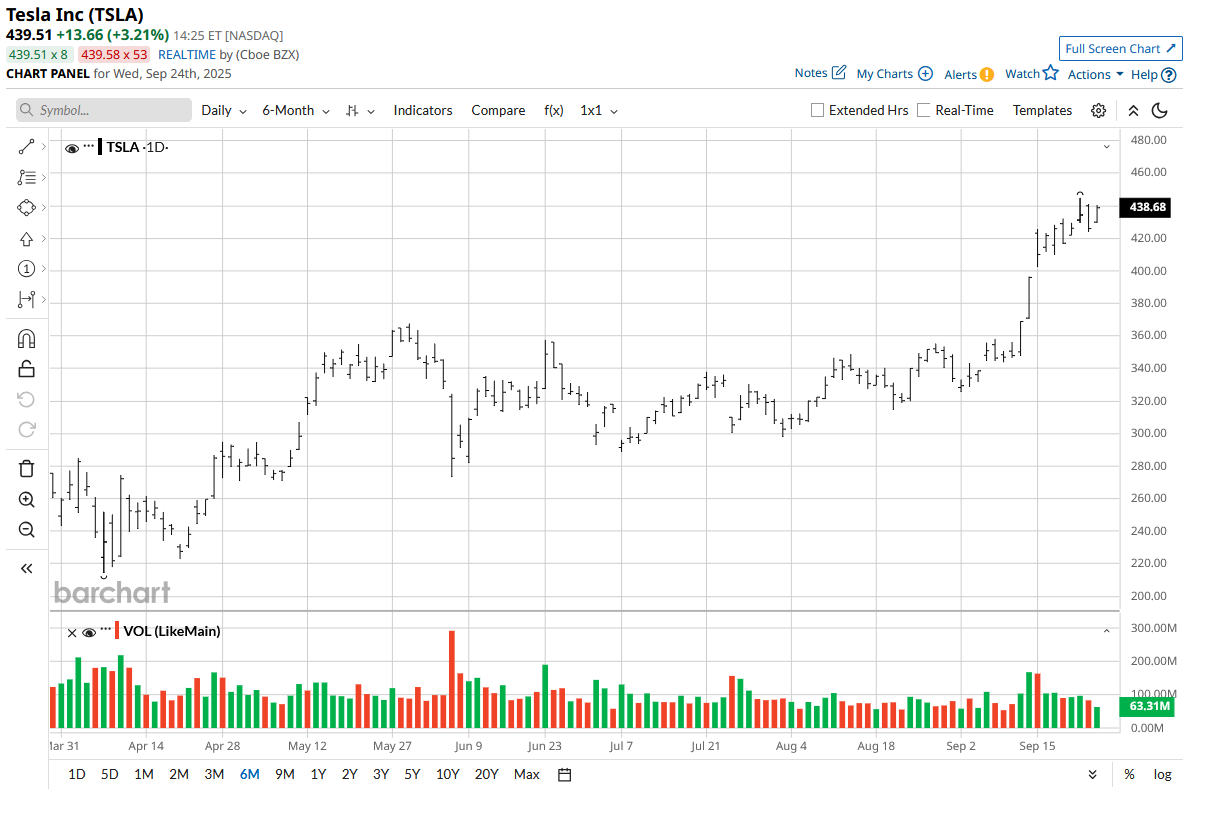Open Full Screen Chart

click(1121, 48)
